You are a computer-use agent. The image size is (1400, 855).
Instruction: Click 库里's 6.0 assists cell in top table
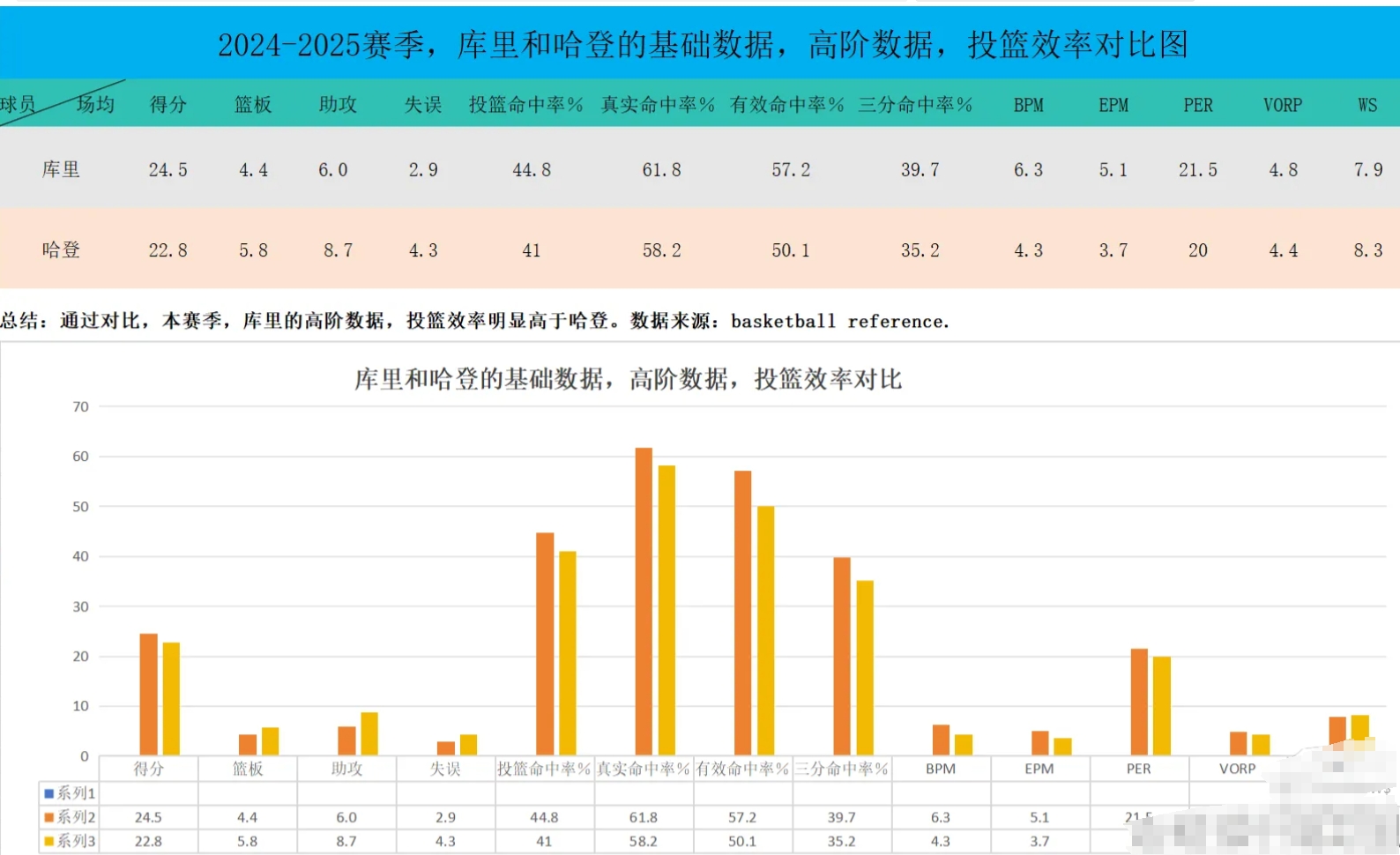tap(333, 170)
